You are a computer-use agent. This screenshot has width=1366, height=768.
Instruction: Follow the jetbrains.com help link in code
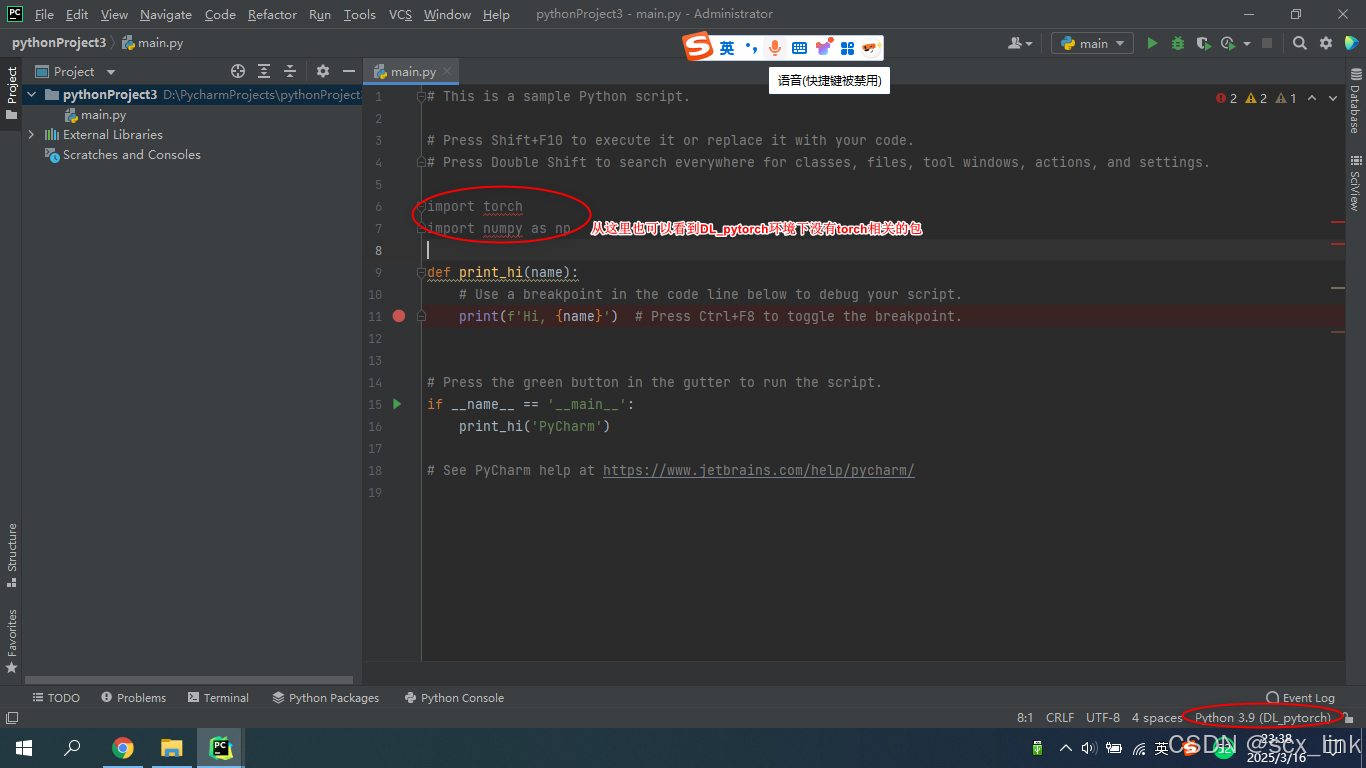coord(759,470)
